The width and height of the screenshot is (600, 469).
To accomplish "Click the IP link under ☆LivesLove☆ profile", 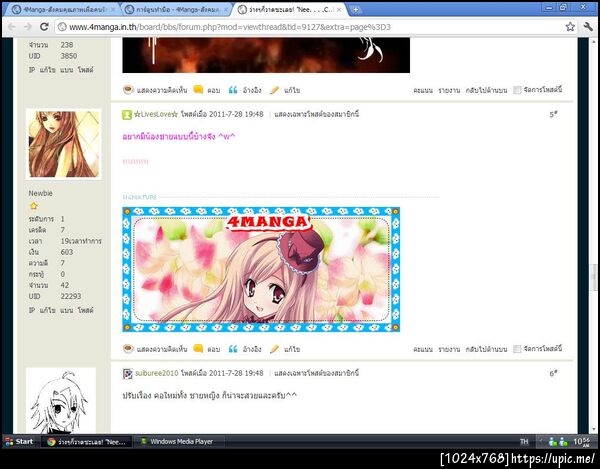I will tap(32, 310).
